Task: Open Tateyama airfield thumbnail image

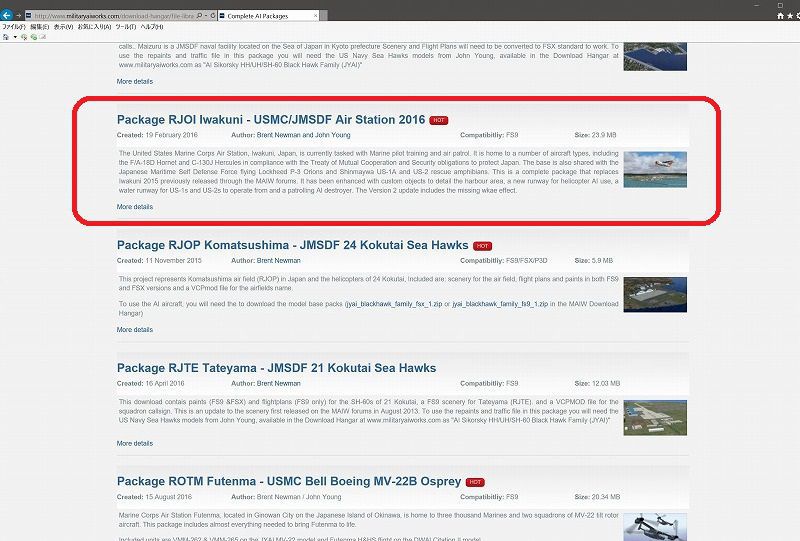Action: 655,417
